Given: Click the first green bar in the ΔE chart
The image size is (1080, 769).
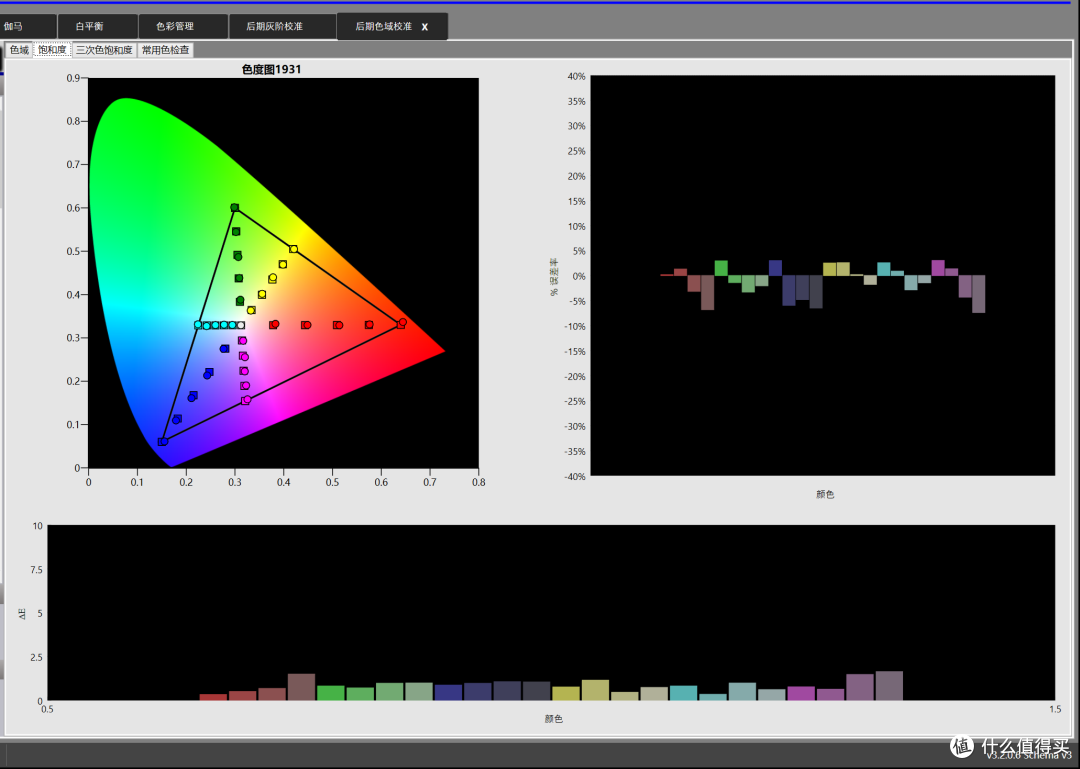Looking at the screenshot, I should point(331,693).
